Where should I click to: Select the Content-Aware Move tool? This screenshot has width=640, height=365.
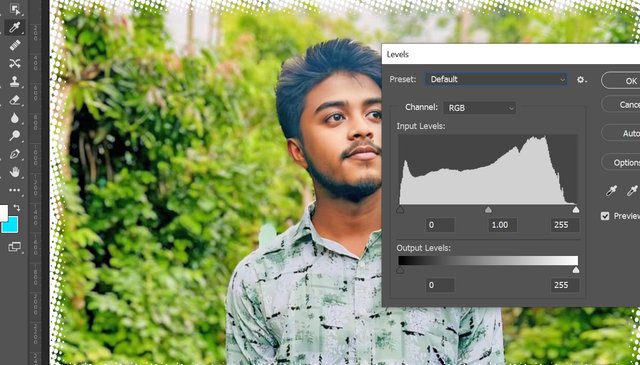[x=15, y=63]
